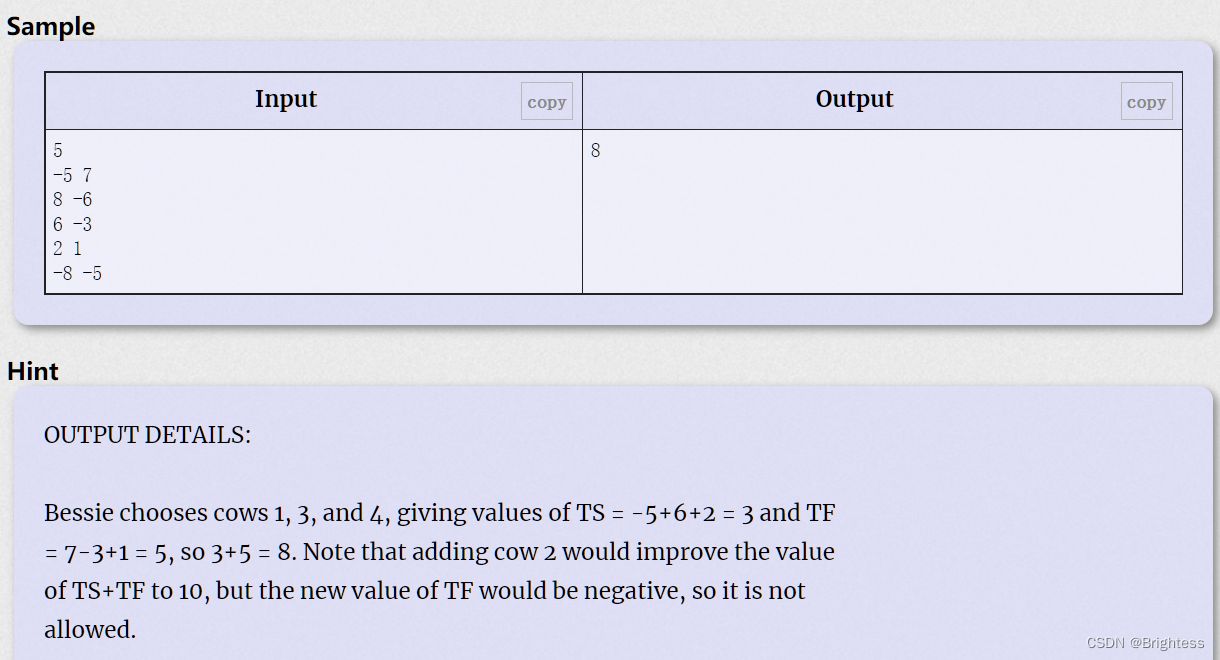Click the Sample section heading
This screenshot has height=660, width=1220.
(x=51, y=27)
